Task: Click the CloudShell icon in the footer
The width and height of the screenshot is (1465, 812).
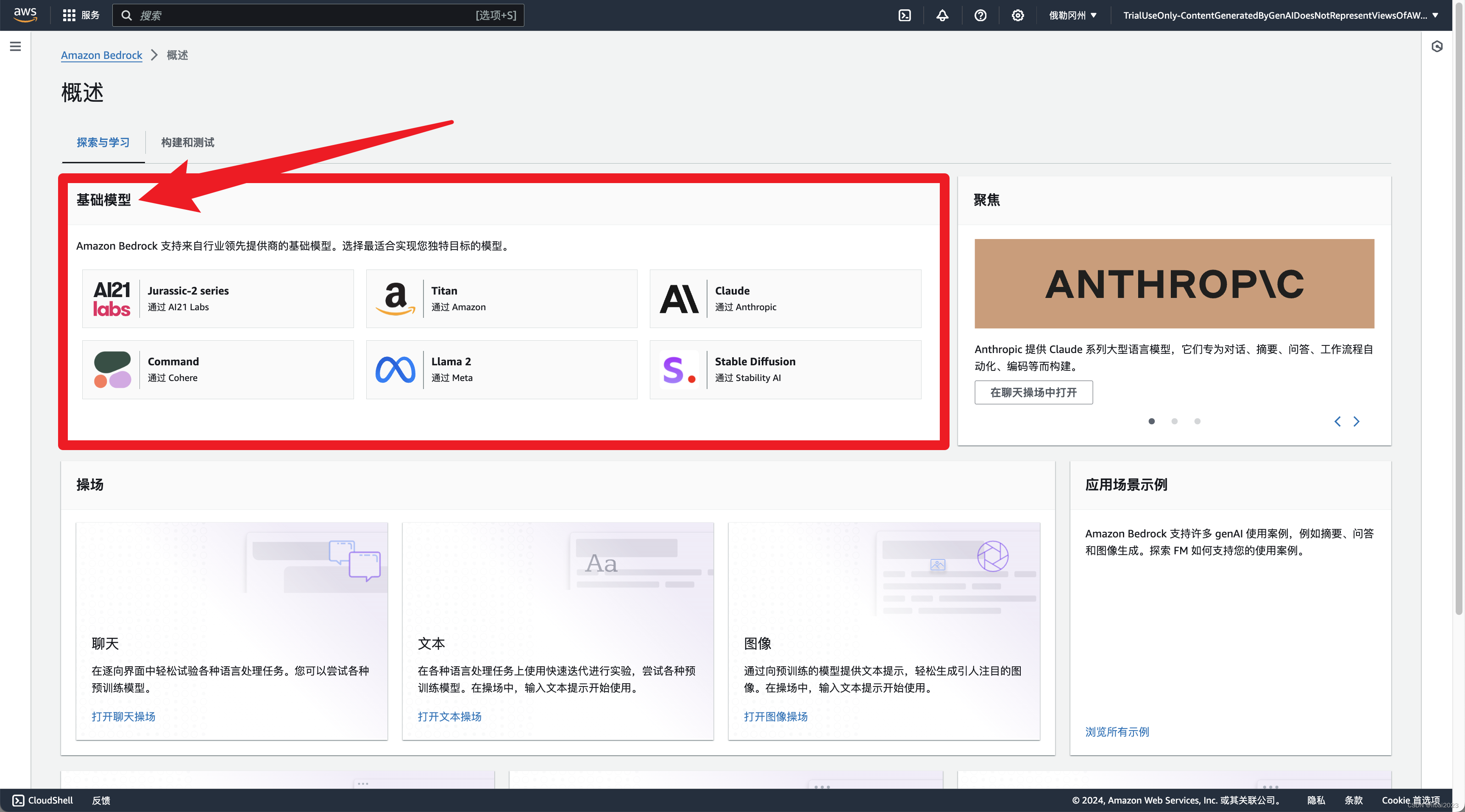Action: tap(18, 800)
